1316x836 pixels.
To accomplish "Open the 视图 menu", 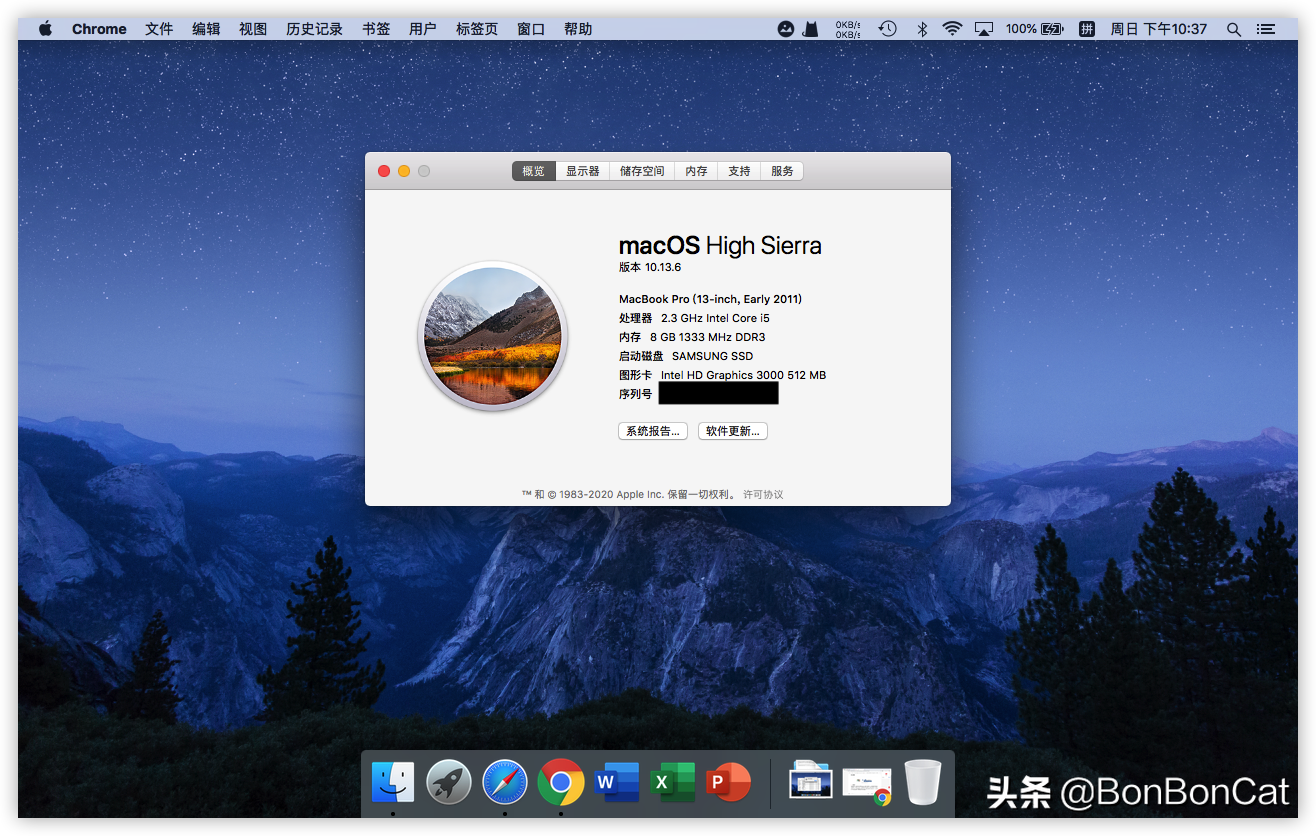I will click(x=253, y=29).
